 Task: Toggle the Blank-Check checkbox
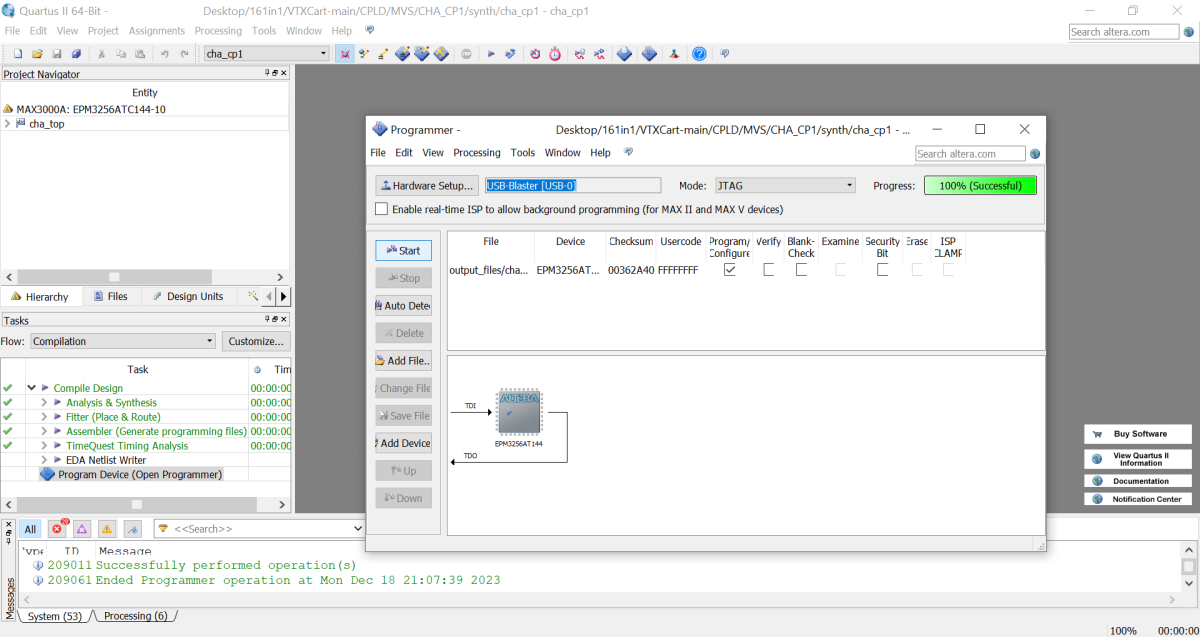tap(801, 270)
